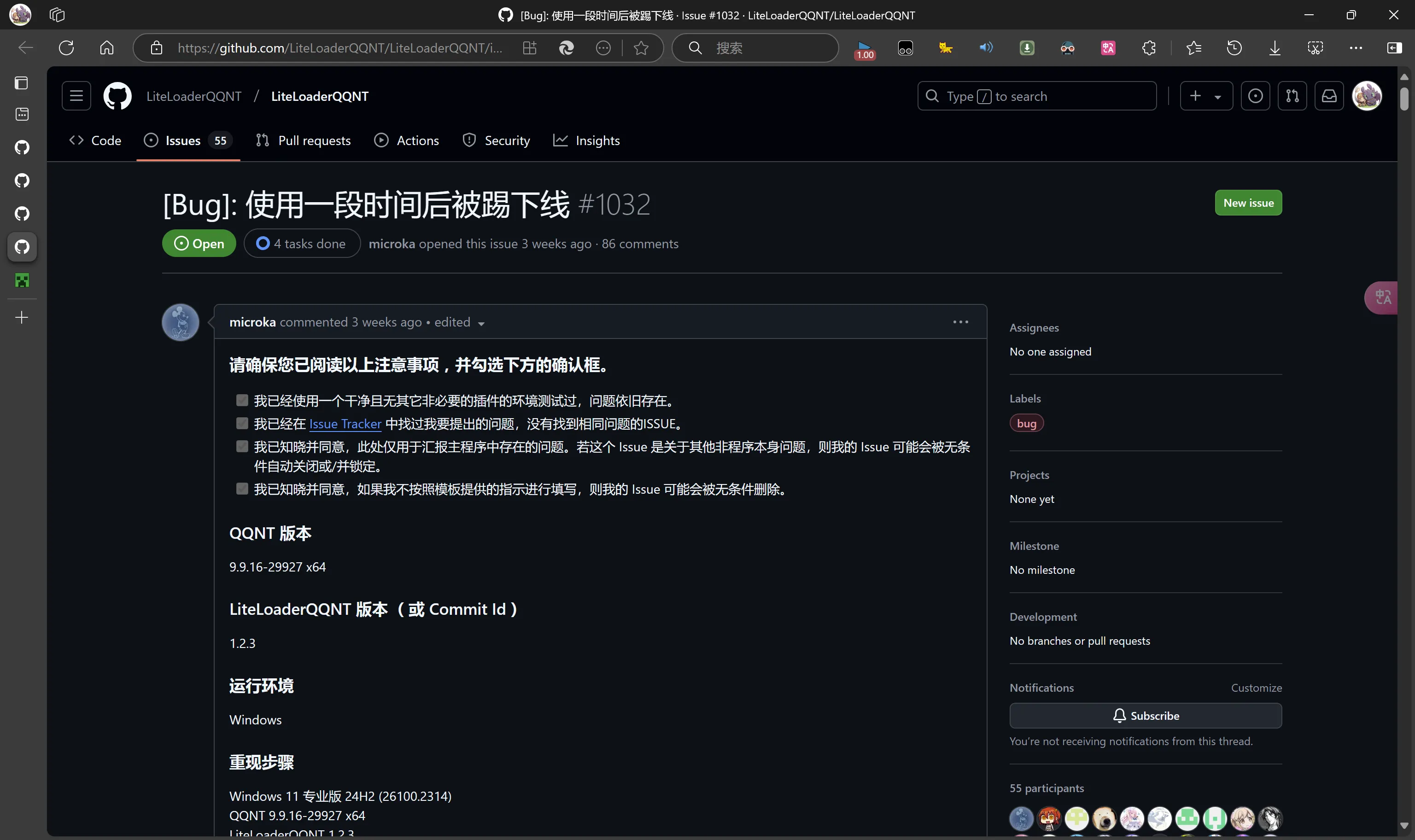This screenshot has height=840, width=1415.
Task: Add a new tab with plus icon in sidebar
Action: tap(22, 318)
